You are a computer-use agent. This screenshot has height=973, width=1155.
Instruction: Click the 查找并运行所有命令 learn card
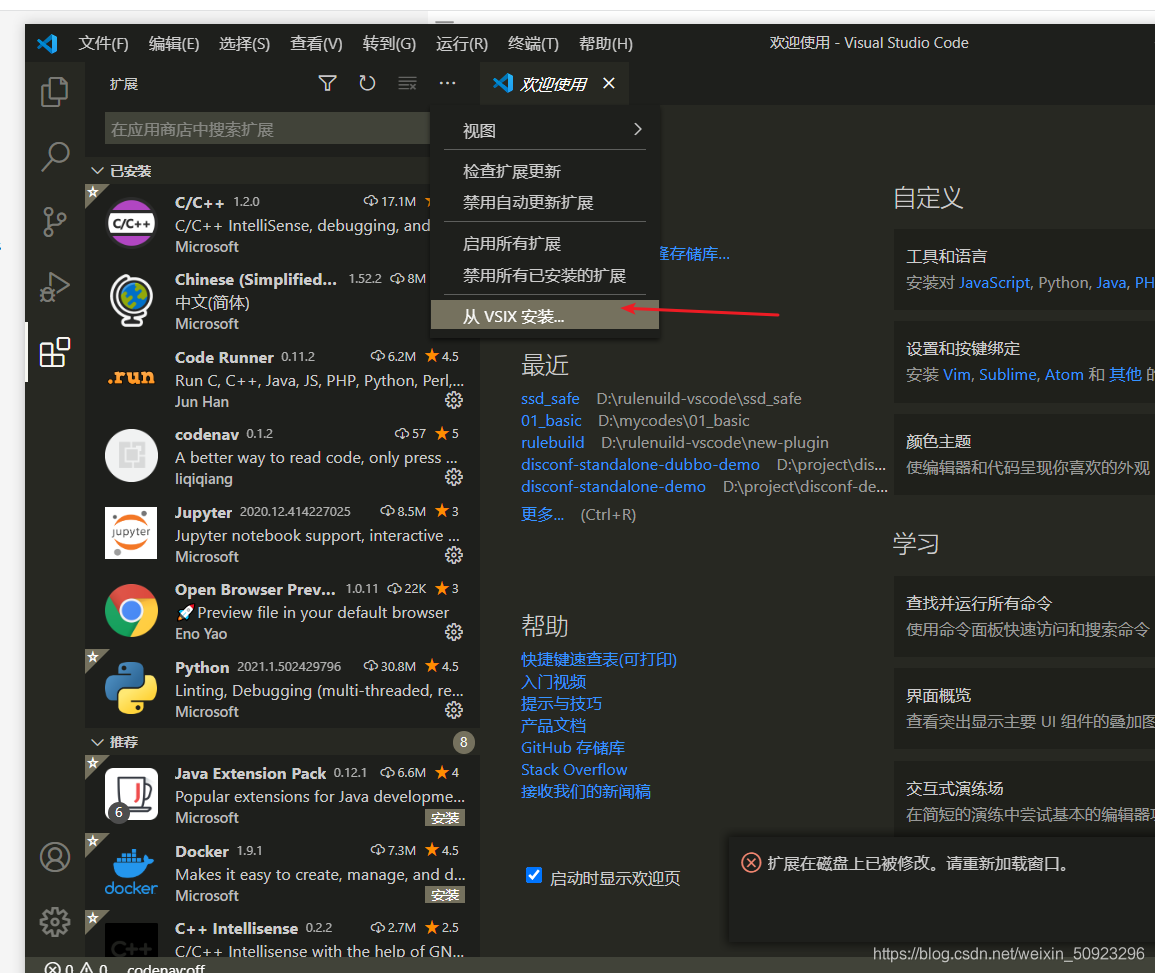pyautogui.click(x=1025, y=617)
